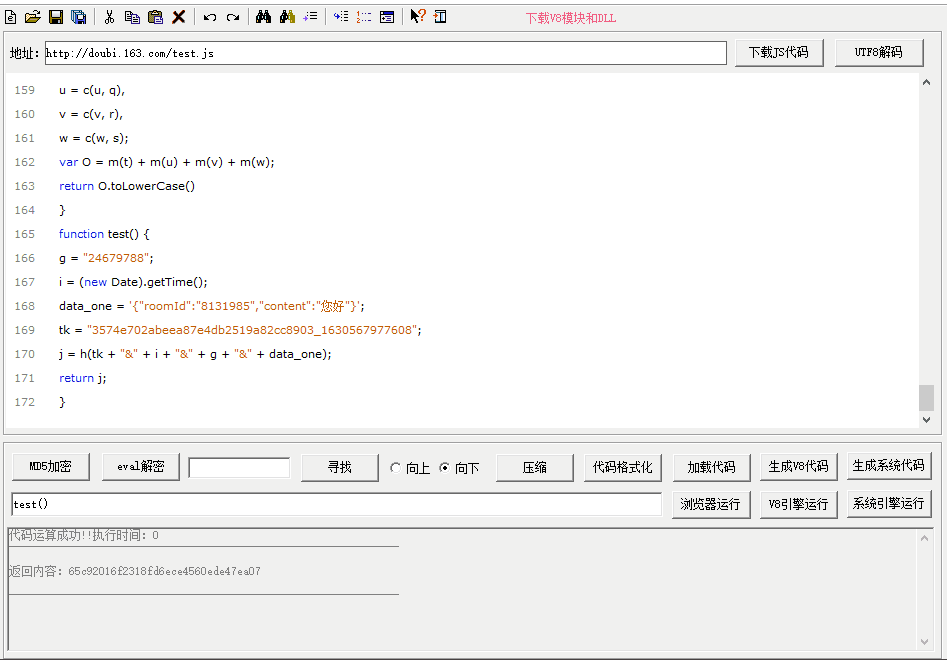Click the search text box beside eval解密

(x=239, y=468)
